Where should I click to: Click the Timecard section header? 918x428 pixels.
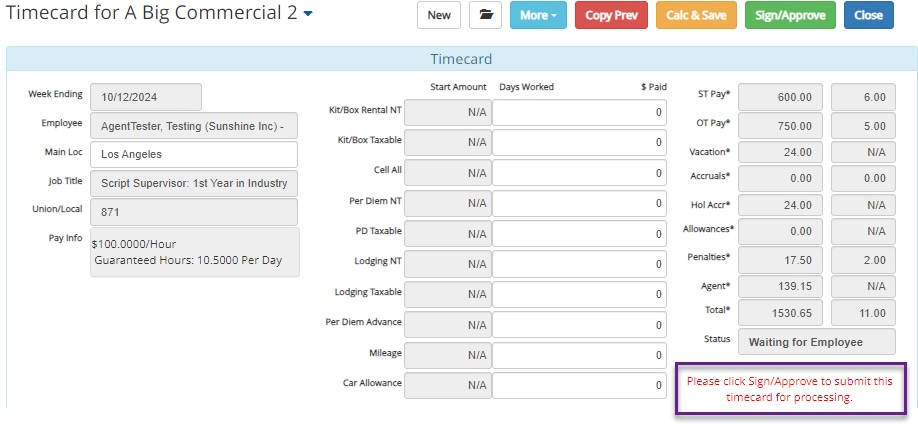point(461,59)
